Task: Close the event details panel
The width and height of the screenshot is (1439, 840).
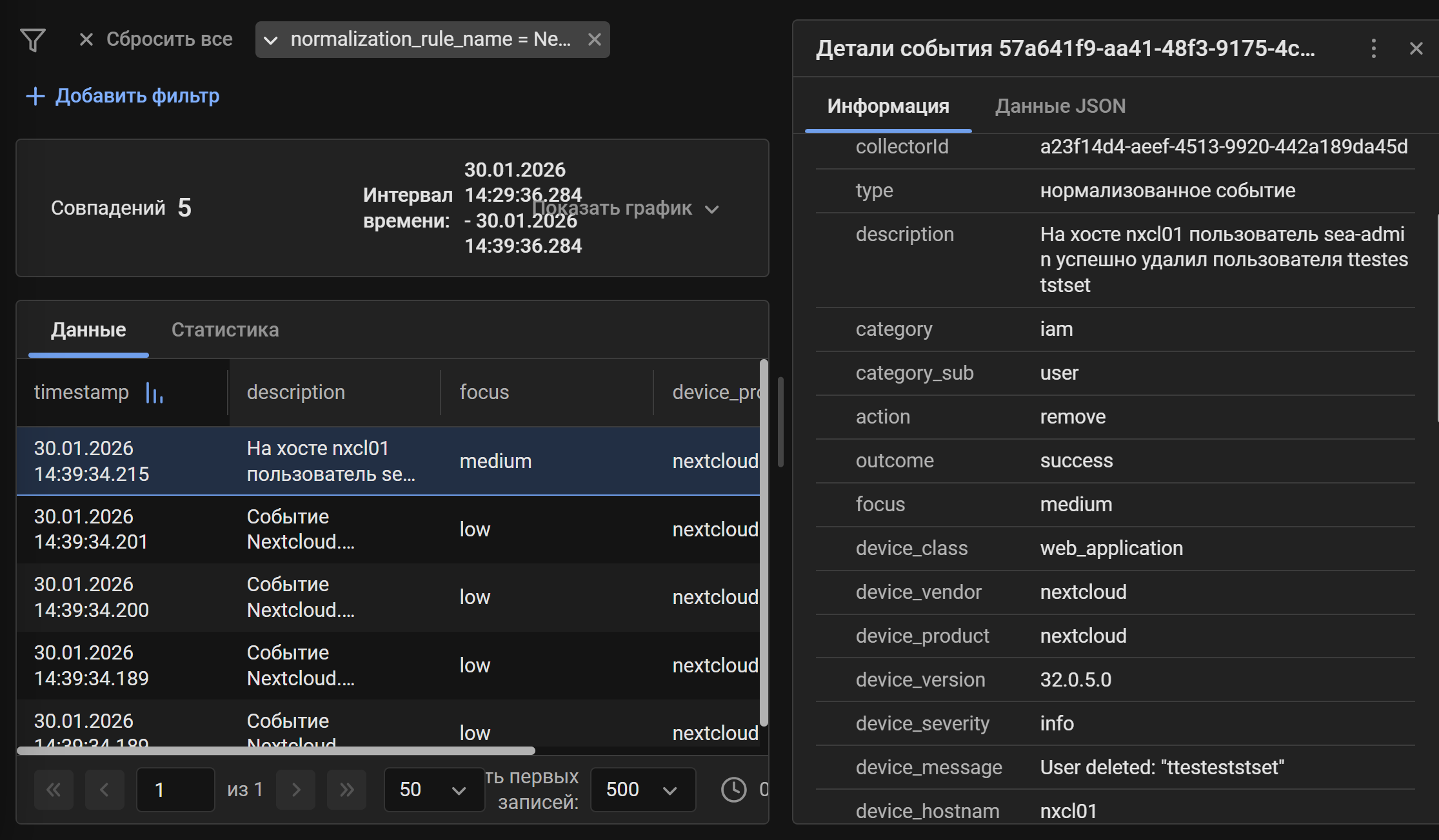Action: [1416, 48]
